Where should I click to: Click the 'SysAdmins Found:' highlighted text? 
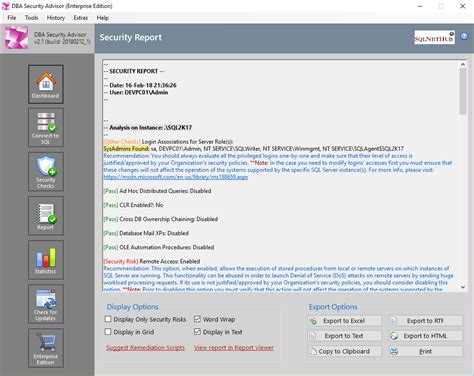point(126,149)
